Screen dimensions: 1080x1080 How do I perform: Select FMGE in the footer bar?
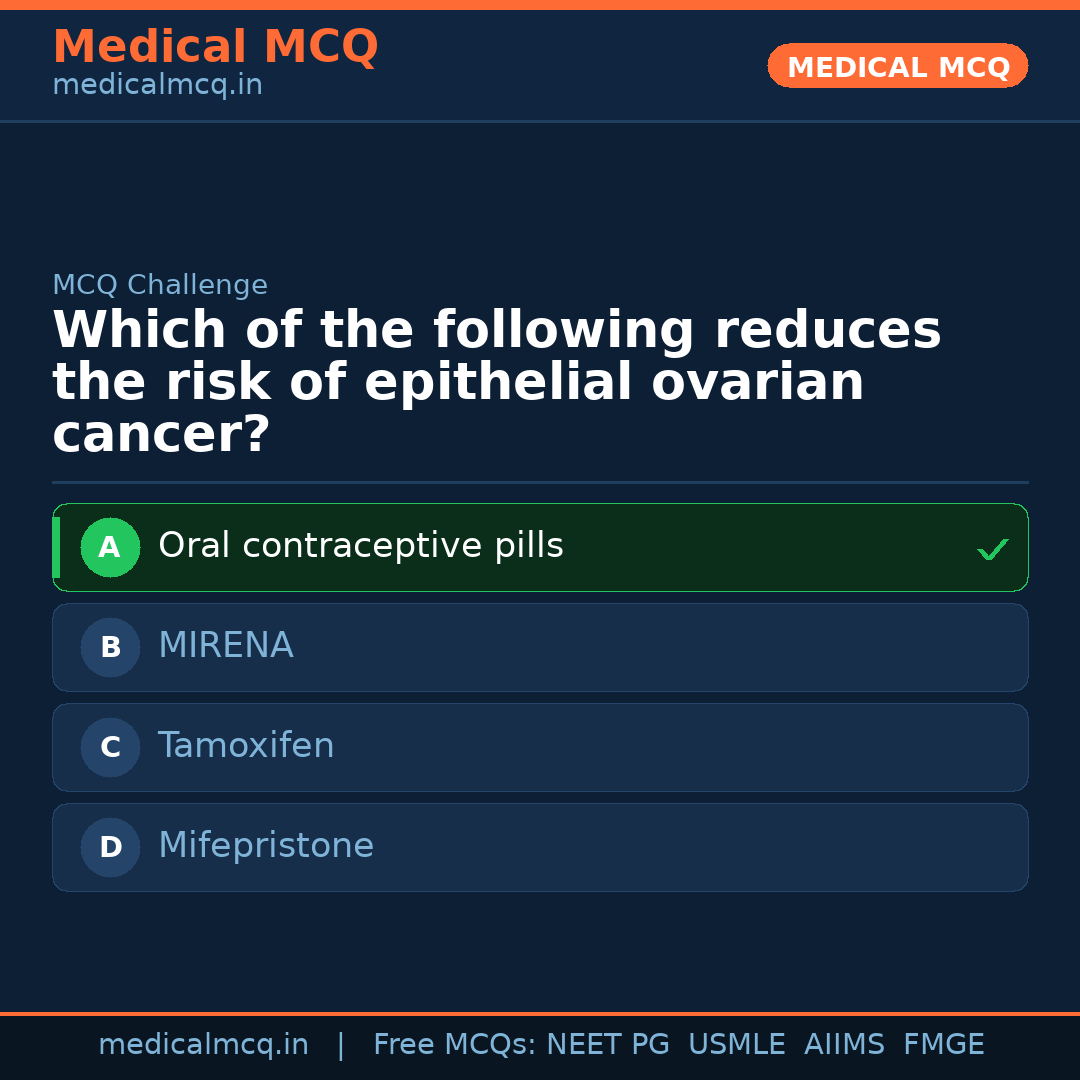coord(944,1045)
